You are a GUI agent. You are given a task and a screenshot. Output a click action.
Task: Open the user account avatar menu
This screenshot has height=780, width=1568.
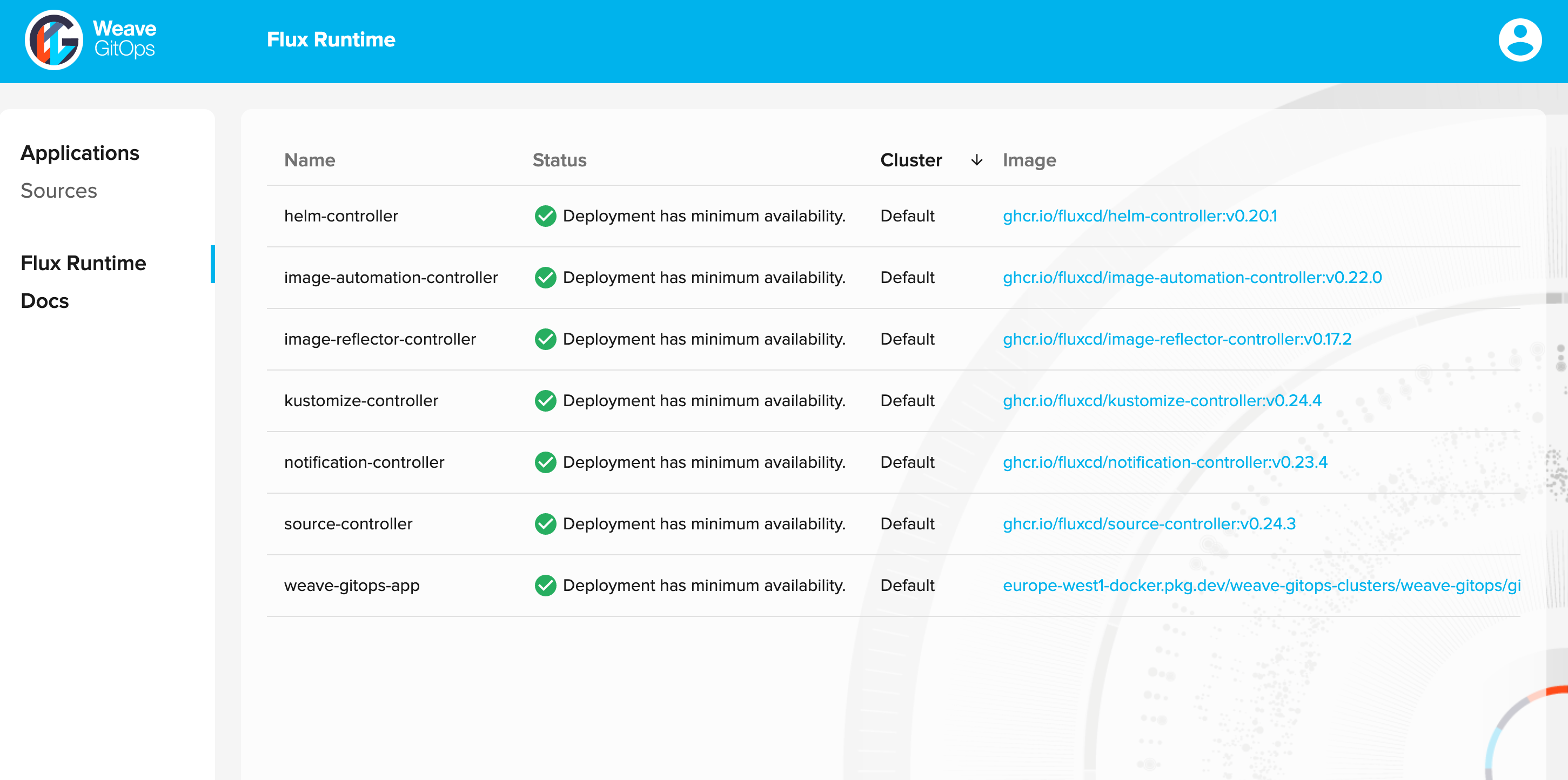tap(1519, 40)
